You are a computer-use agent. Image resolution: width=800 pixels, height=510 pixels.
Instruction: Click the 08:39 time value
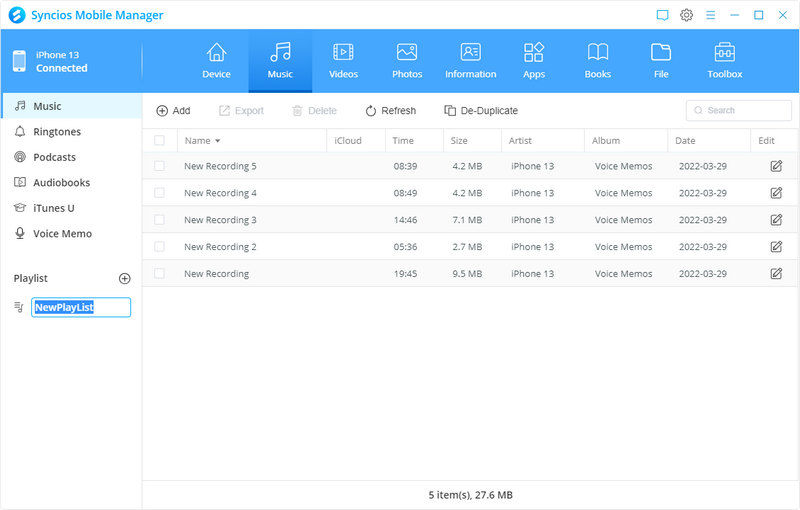point(405,166)
